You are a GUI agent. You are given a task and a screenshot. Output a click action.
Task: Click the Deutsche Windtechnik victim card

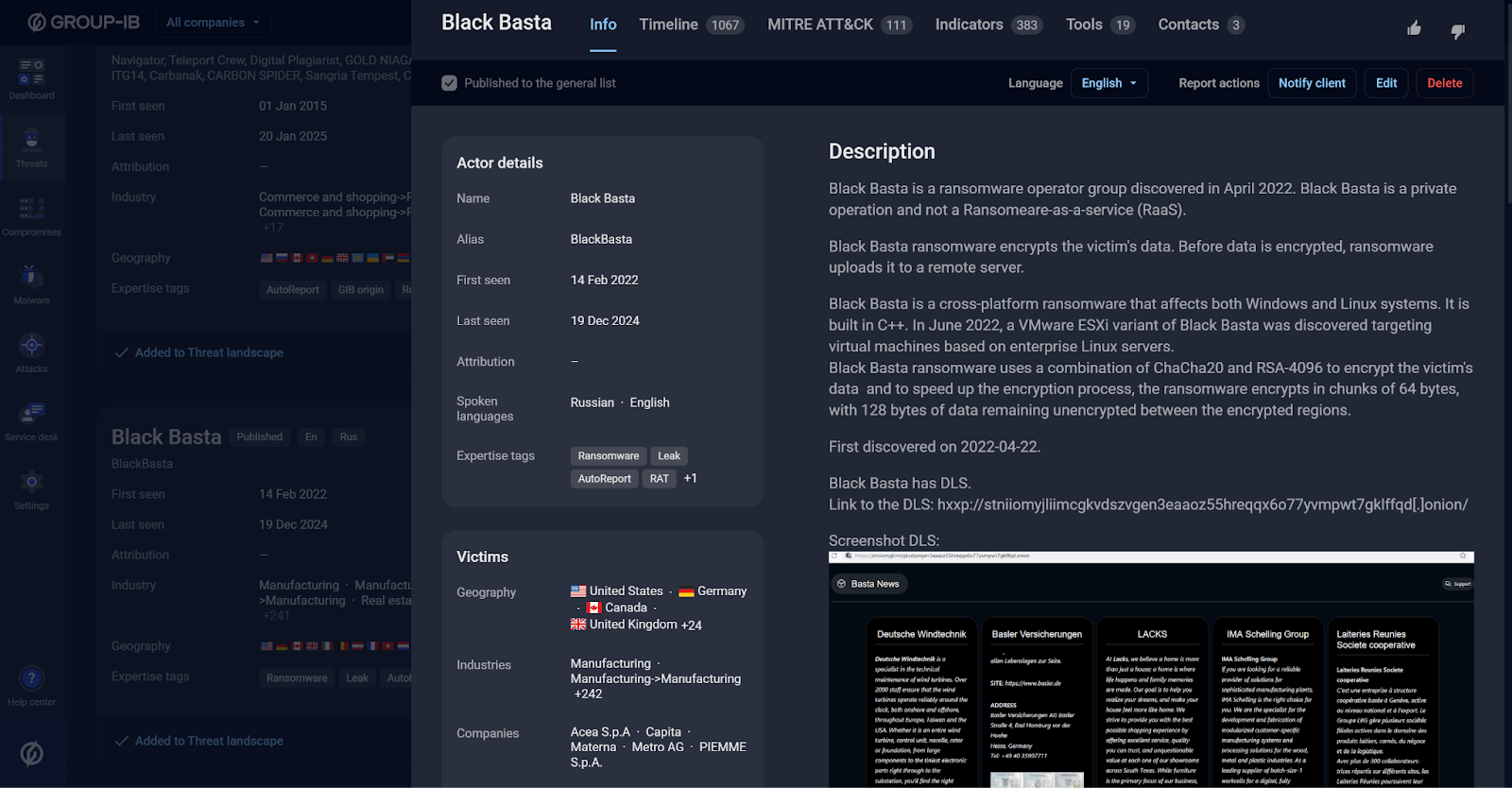click(x=921, y=703)
